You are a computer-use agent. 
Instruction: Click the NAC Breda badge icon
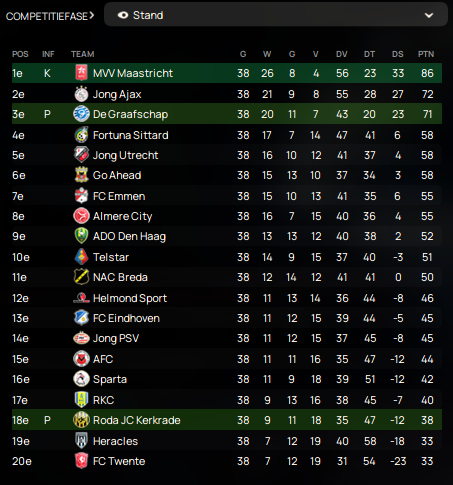pos(81,277)
